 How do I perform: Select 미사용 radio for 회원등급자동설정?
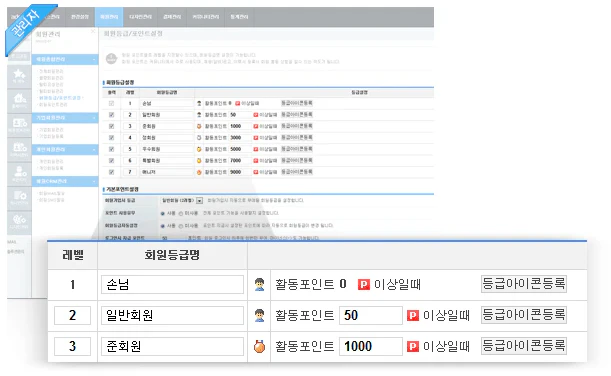(181, 226)
